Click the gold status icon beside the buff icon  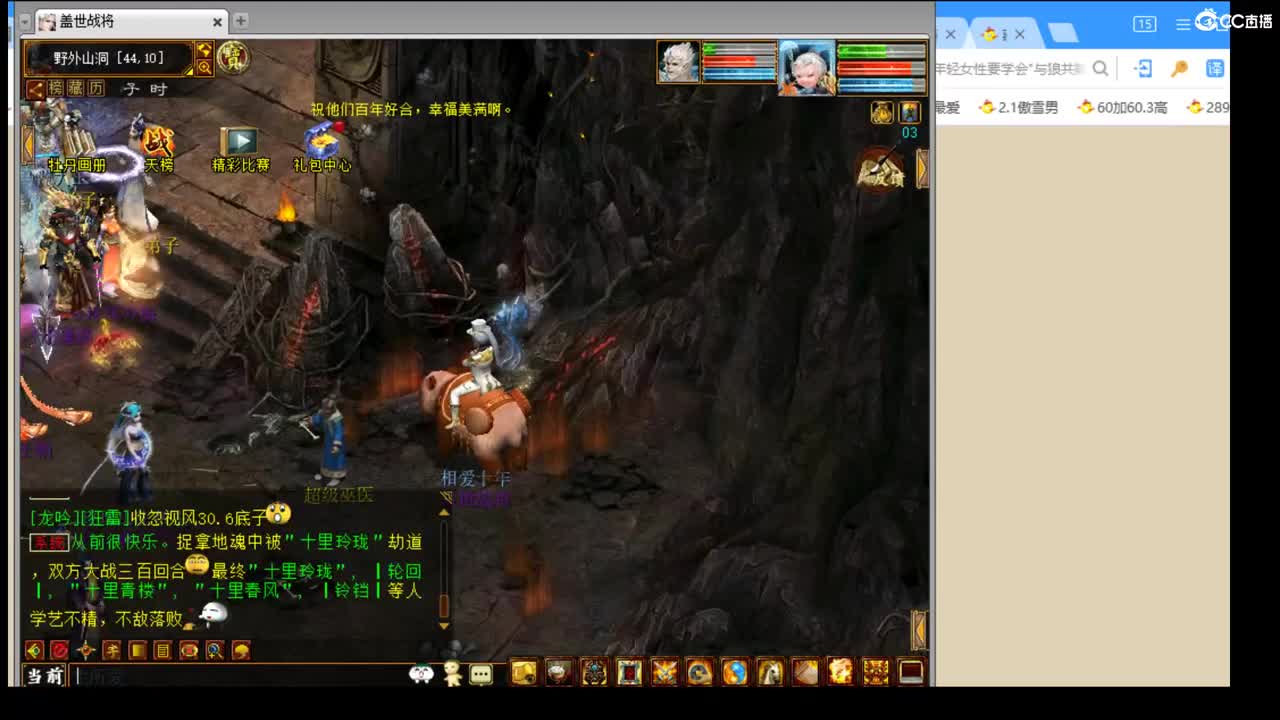pyautogui.click(x=882, y=112)
